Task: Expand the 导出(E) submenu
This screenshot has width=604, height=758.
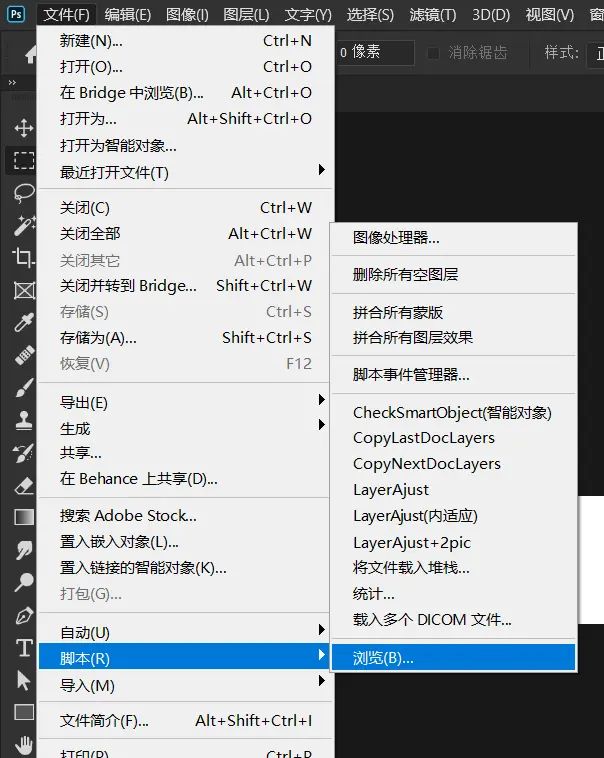Action: pyautogui.click(x=186, y=402)
